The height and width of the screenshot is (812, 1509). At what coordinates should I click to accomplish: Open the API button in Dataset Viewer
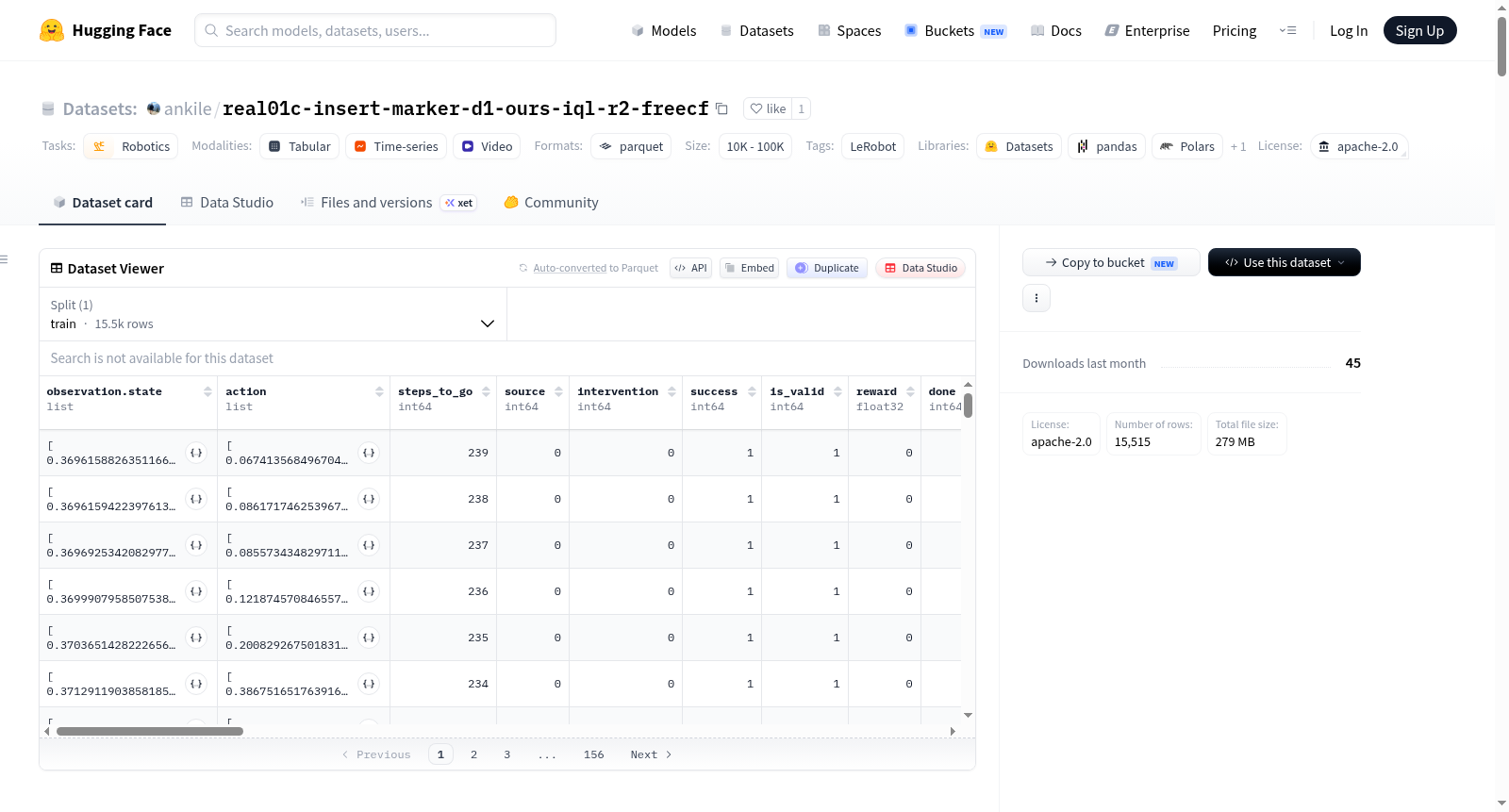(x=690, y=268)
